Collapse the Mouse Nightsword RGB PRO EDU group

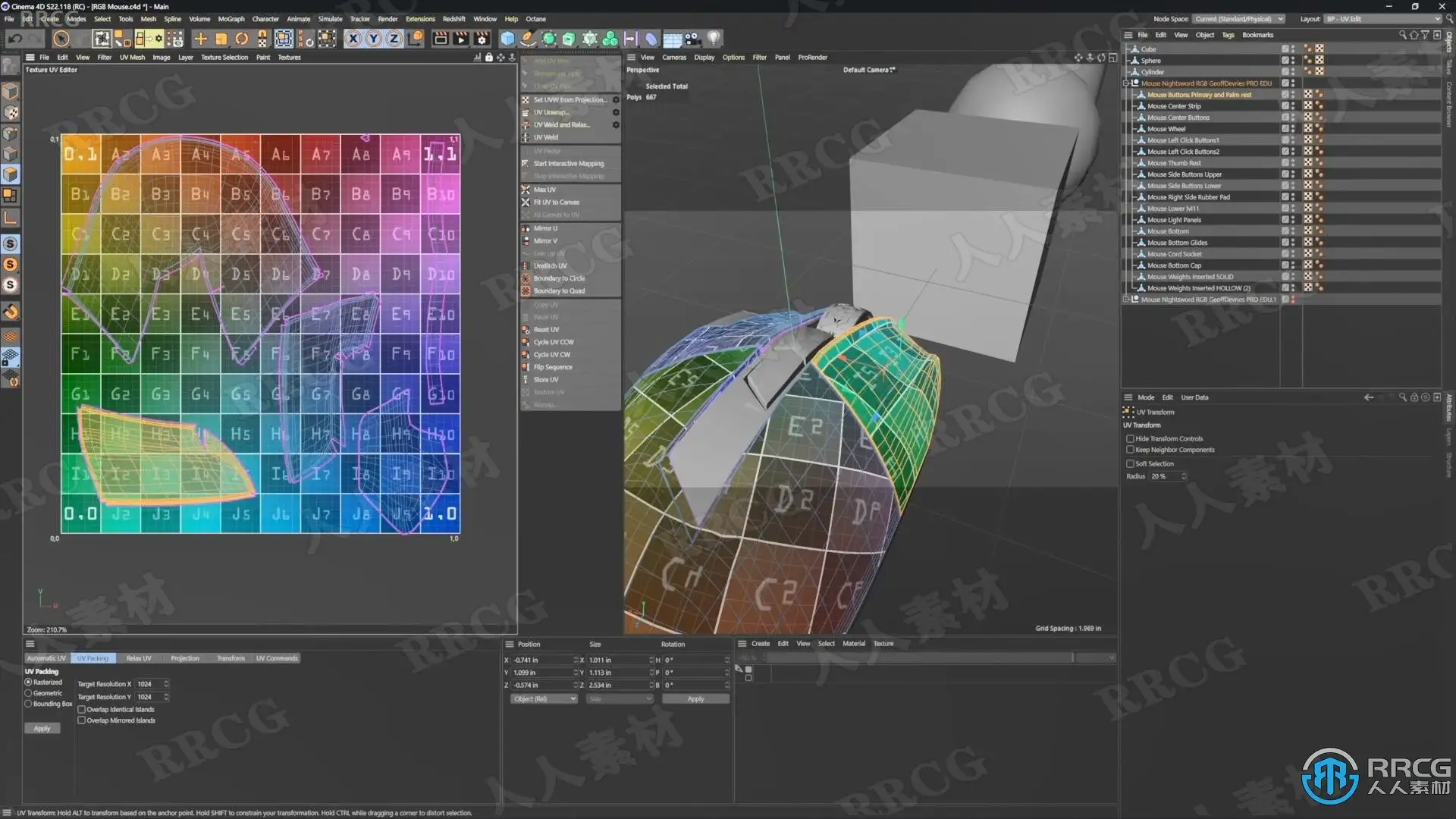1126,83
